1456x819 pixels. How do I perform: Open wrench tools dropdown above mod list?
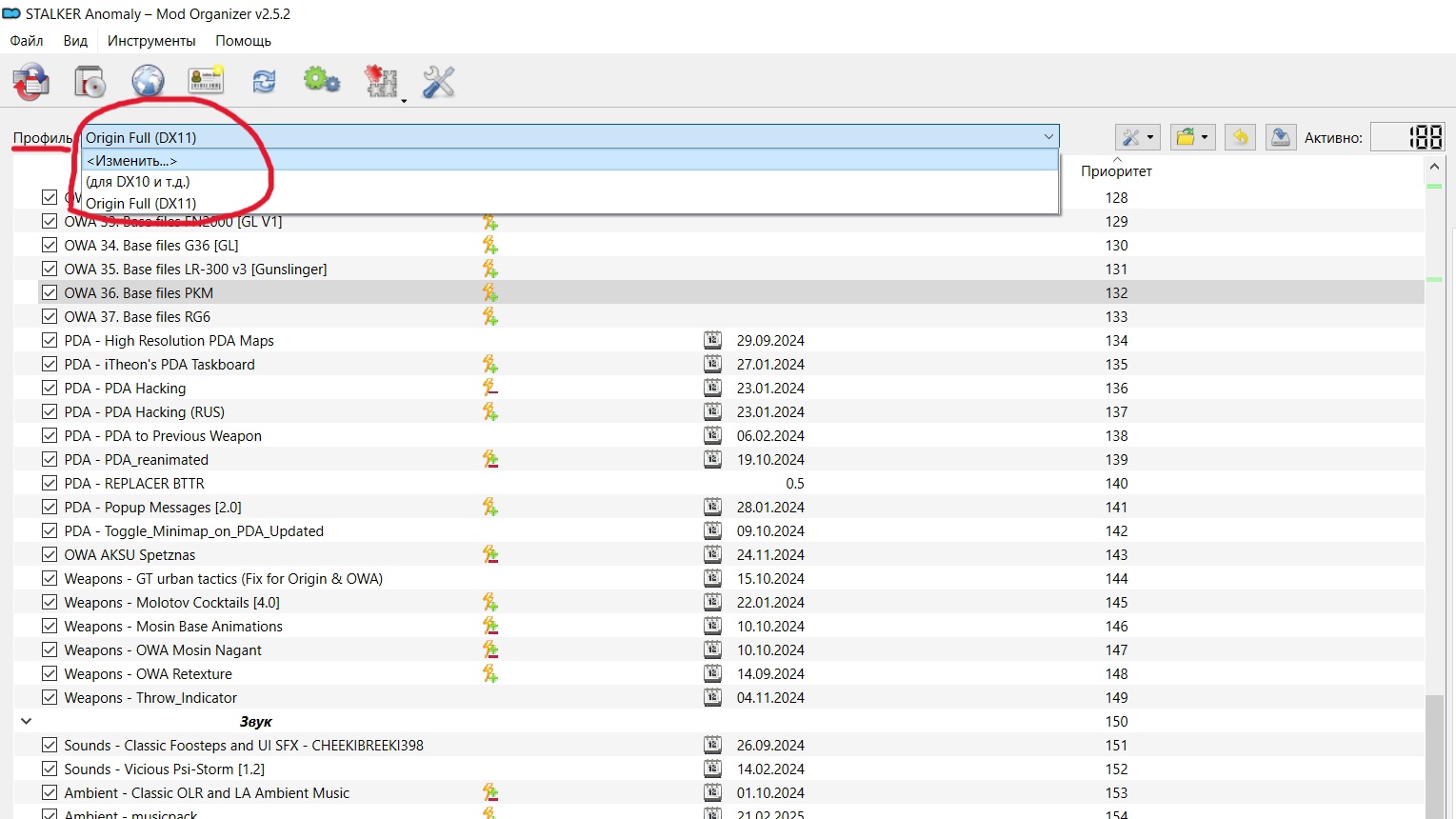coord(1137,137)
